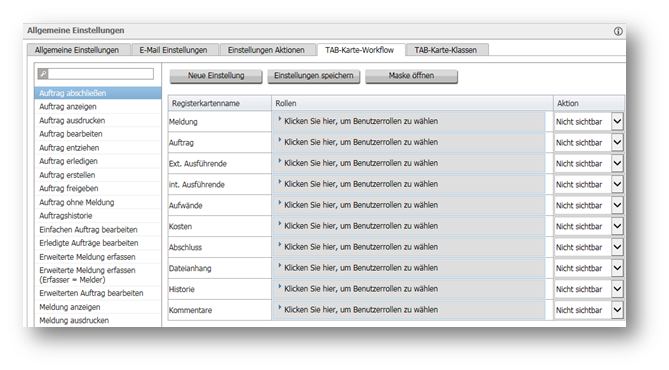669x370 pixels.
Task: Select Auftrag anzeigen in list
Action: pyautogui.click(x=98, y=107)
